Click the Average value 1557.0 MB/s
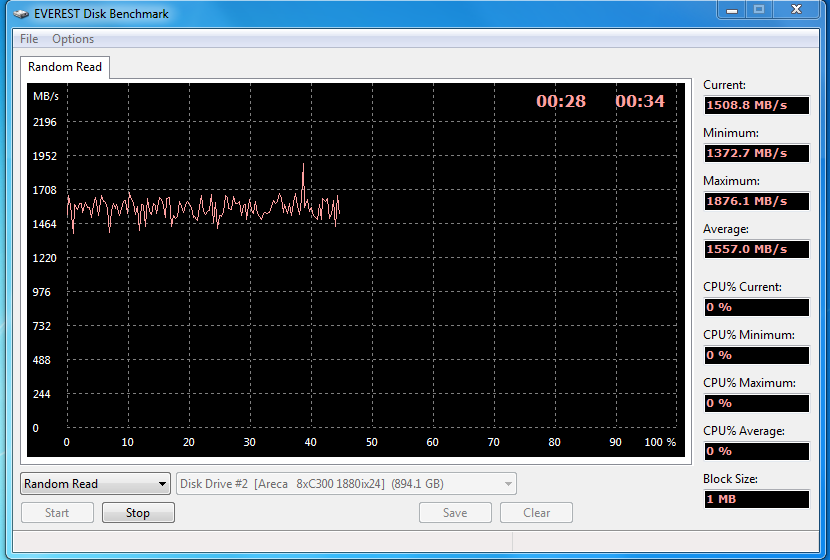830x560 pixels. coord(756,249)
